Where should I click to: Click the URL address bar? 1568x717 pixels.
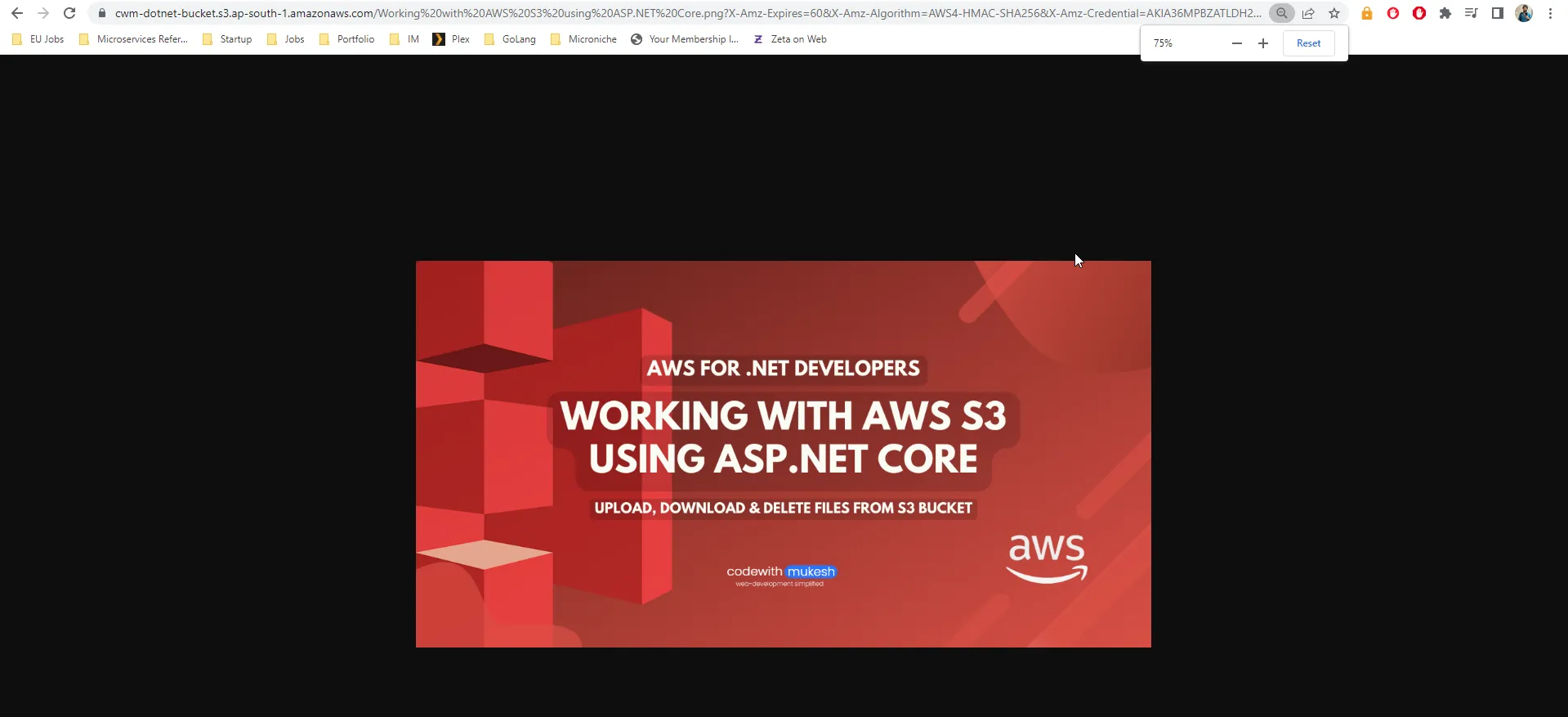tap(687, 13)
